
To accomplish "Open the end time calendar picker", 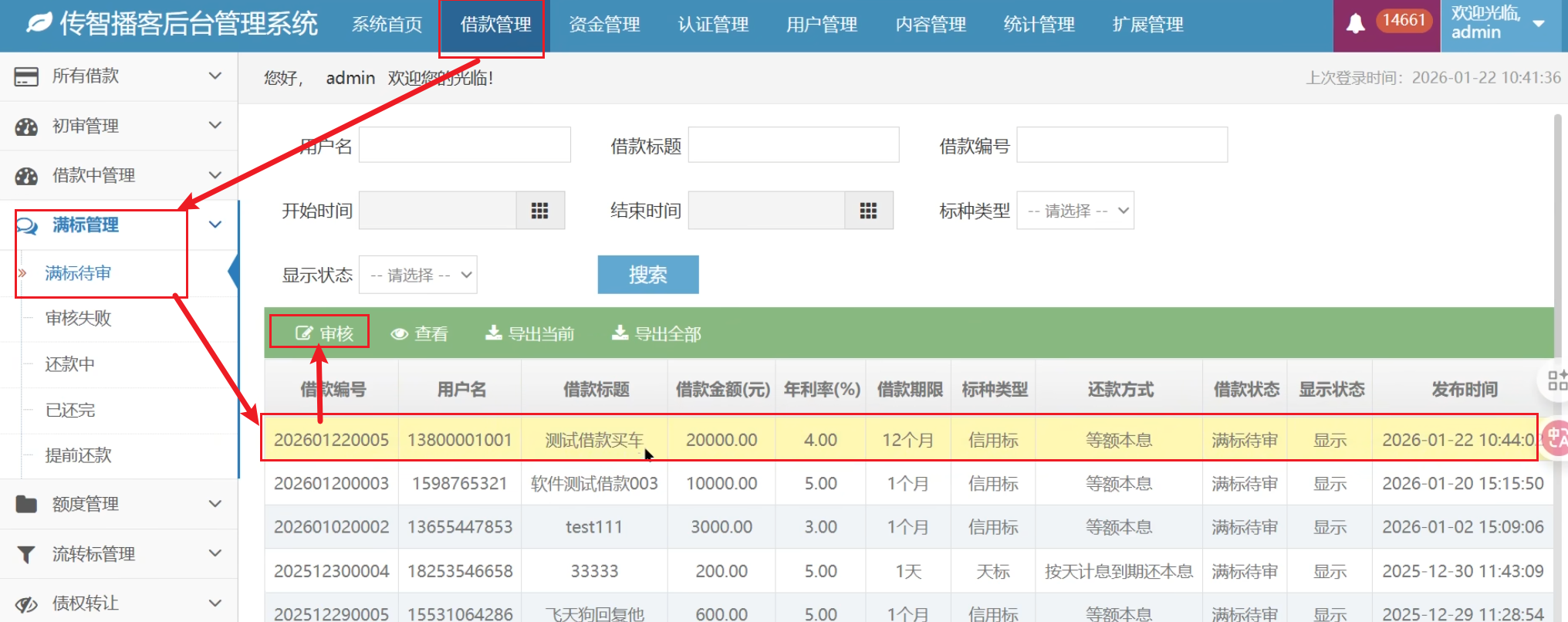I will tap(868, 211).
